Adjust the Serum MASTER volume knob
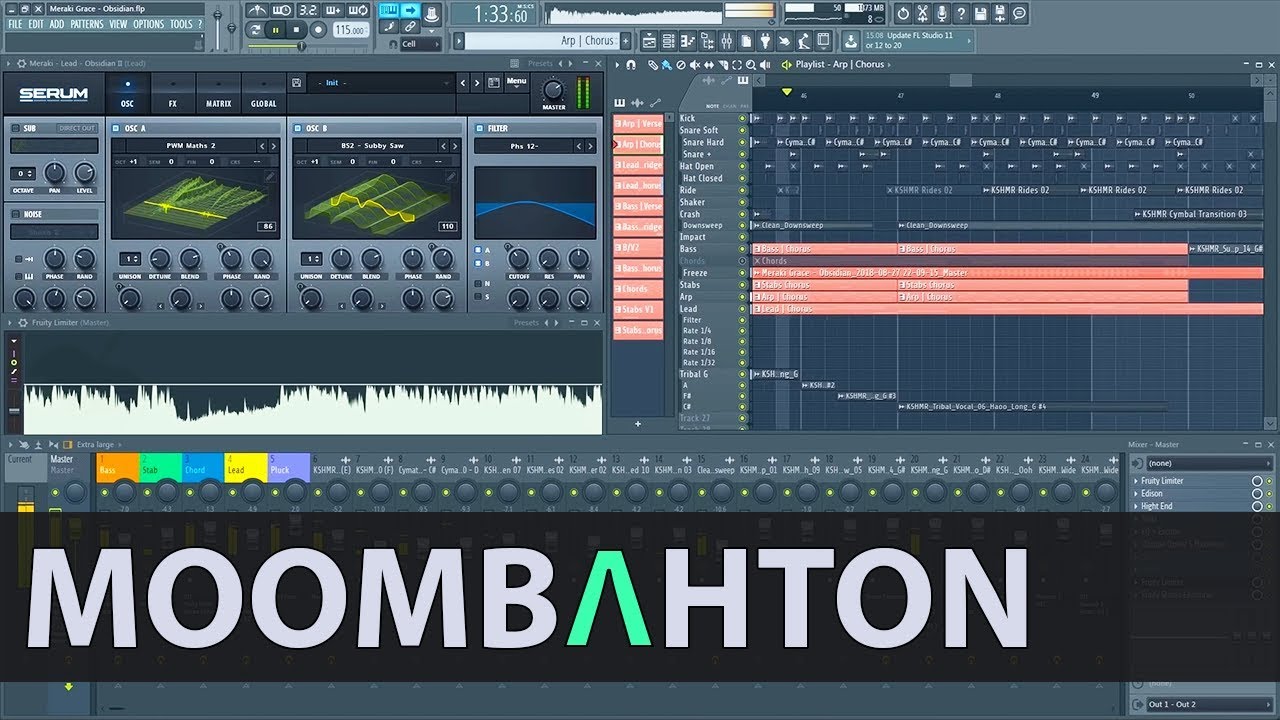 pyautogui.click(x=553, y=88)
